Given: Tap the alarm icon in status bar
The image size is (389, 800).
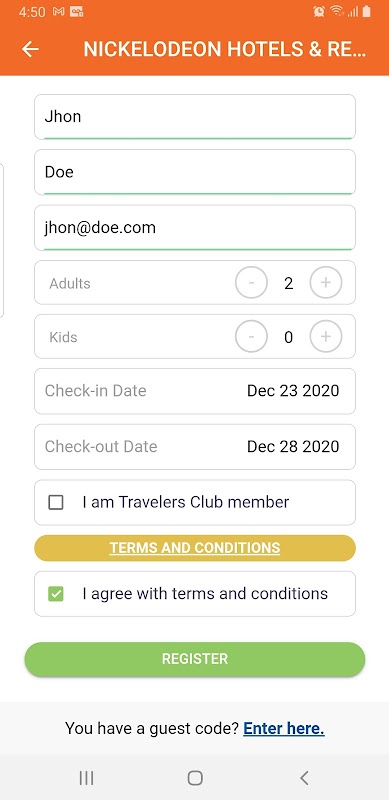Looking at the screenshot, I should pyautogui.click(x=319, y=11).
